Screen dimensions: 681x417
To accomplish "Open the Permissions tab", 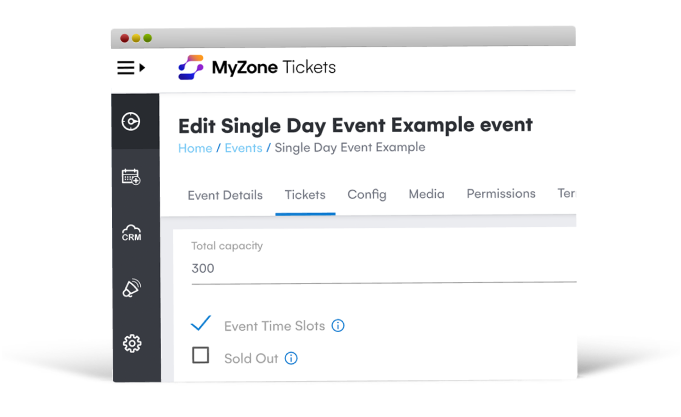I will coord(501,193).
